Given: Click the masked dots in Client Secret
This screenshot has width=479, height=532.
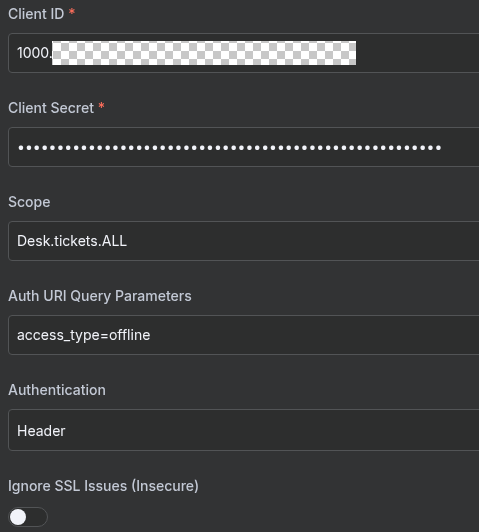Looking at the screenshot, I should tap(230, 148).
